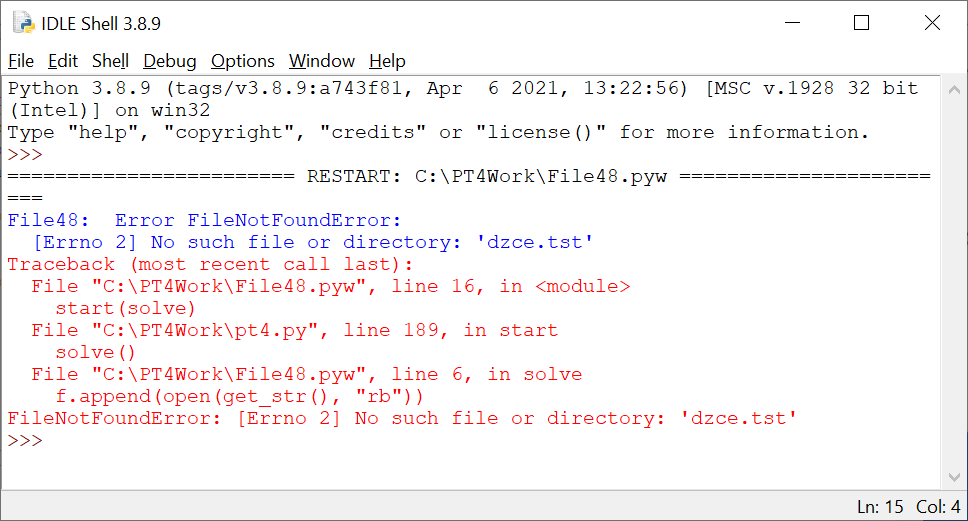This screenshot has width=968, height=521.
Task: Click the Python IDLE title bar icon
Action: [x=24, y=23]
